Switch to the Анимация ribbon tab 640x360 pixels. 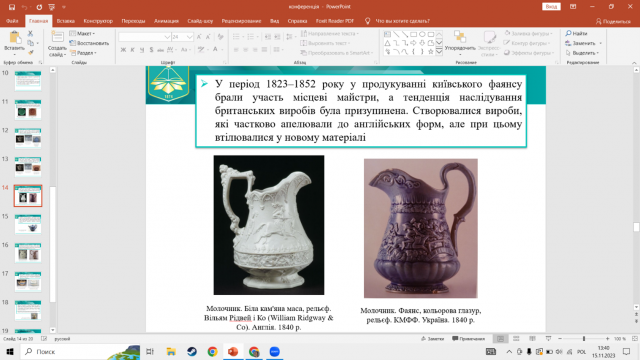tap(166, 21)
